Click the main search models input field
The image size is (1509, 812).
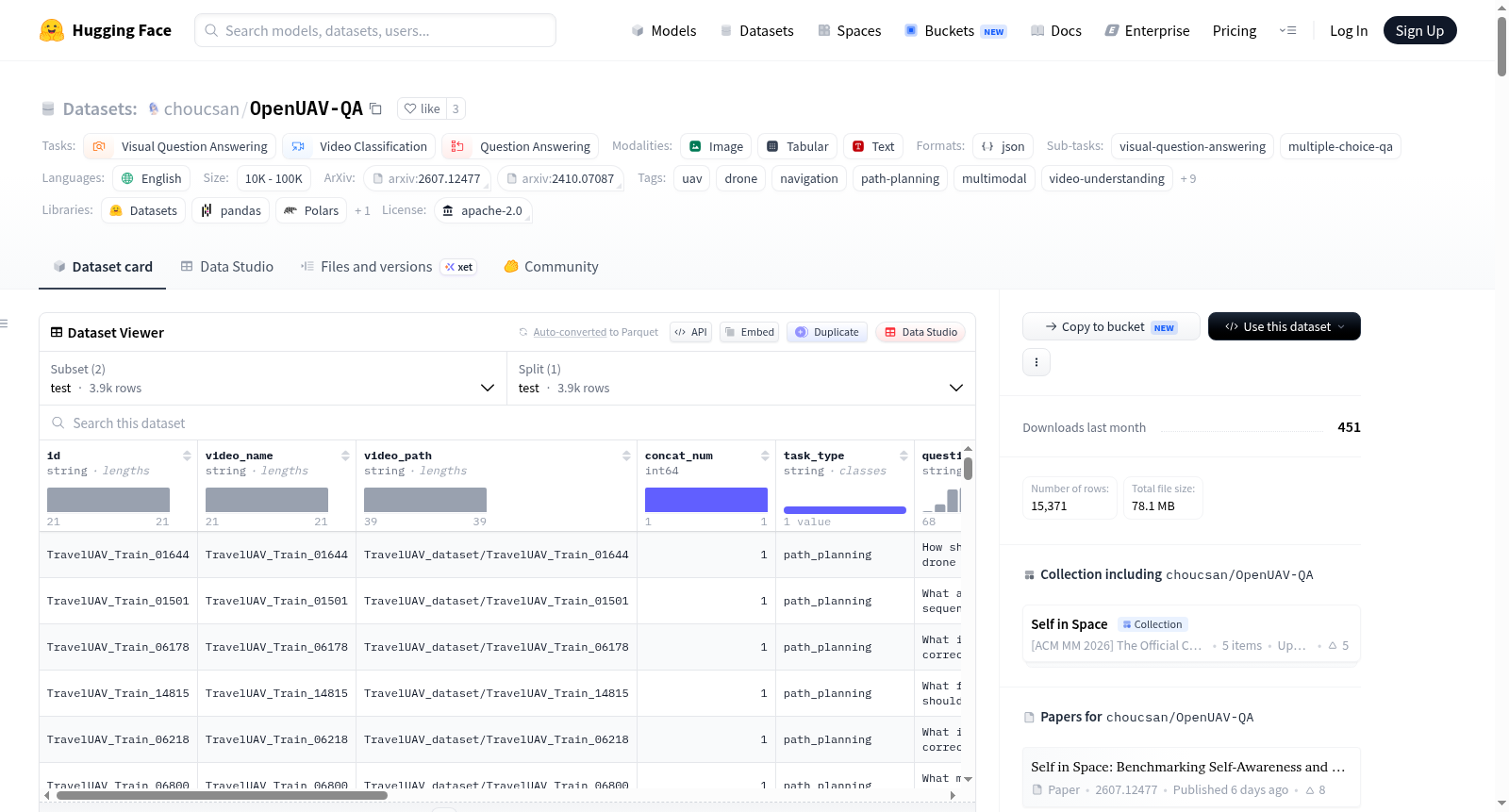tap(375, 30)
